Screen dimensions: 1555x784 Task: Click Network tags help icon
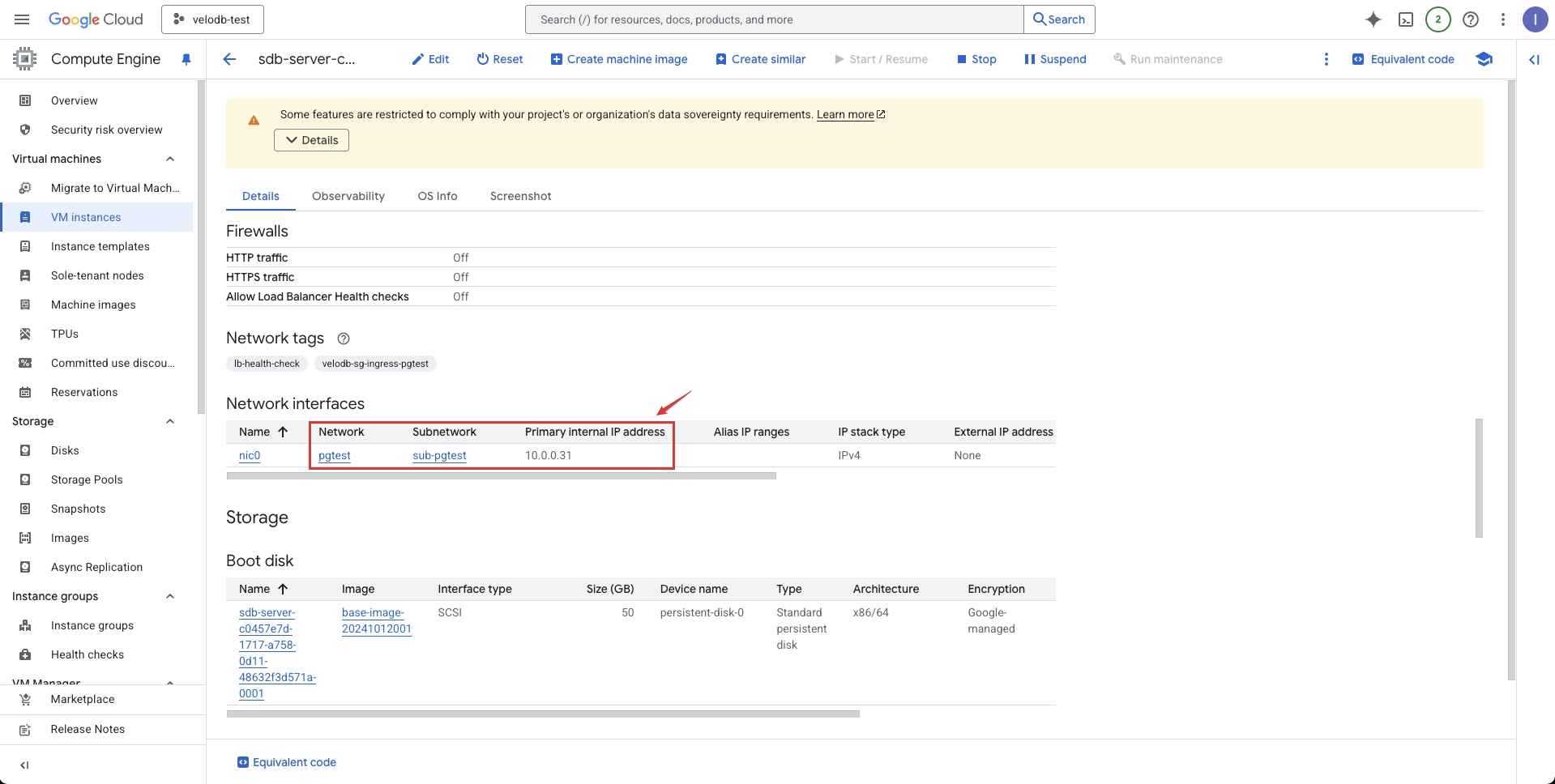coord(344,339)
